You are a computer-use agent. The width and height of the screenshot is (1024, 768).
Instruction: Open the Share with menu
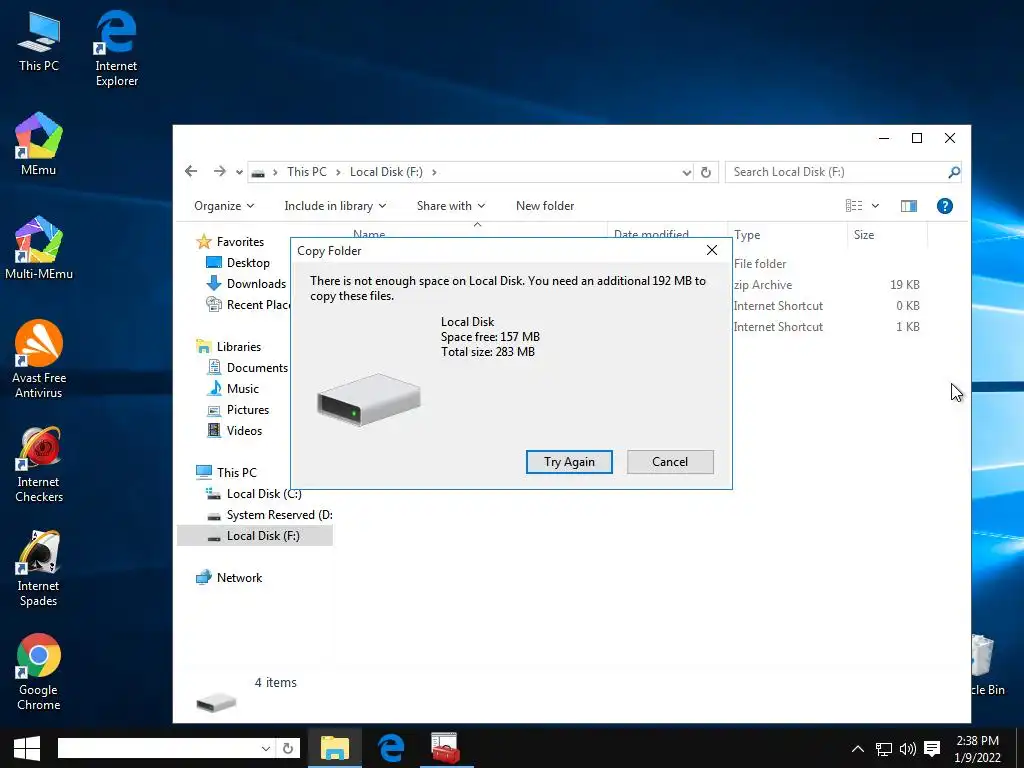(451, 206)
